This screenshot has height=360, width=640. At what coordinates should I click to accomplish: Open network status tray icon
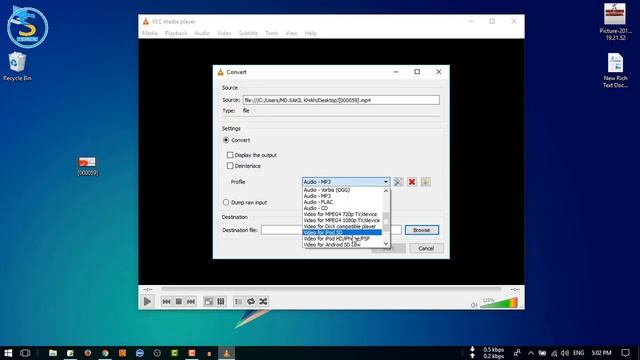[x=554, y=353]
